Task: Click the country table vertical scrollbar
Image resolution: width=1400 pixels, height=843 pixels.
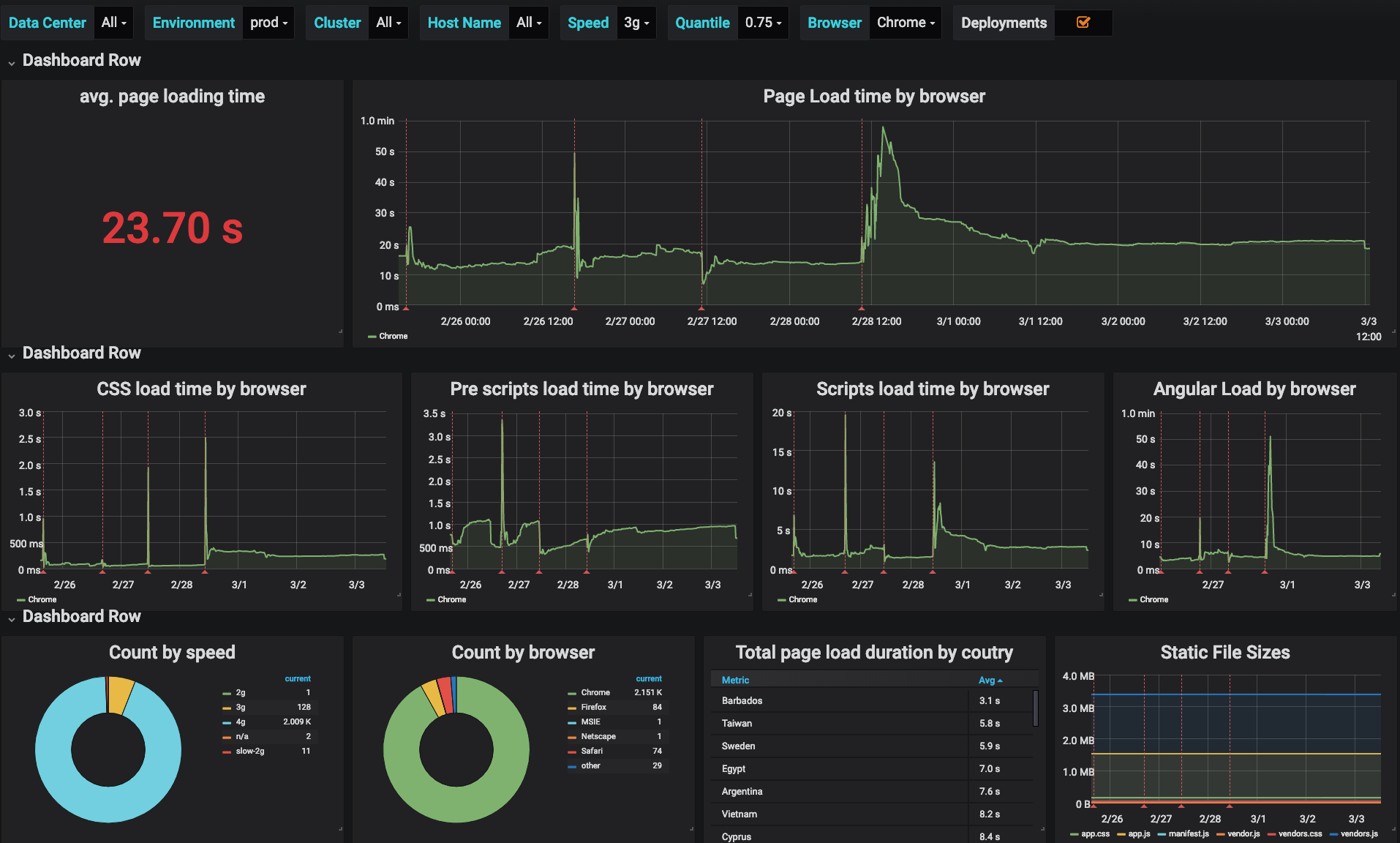Action: pos(1036,708)
